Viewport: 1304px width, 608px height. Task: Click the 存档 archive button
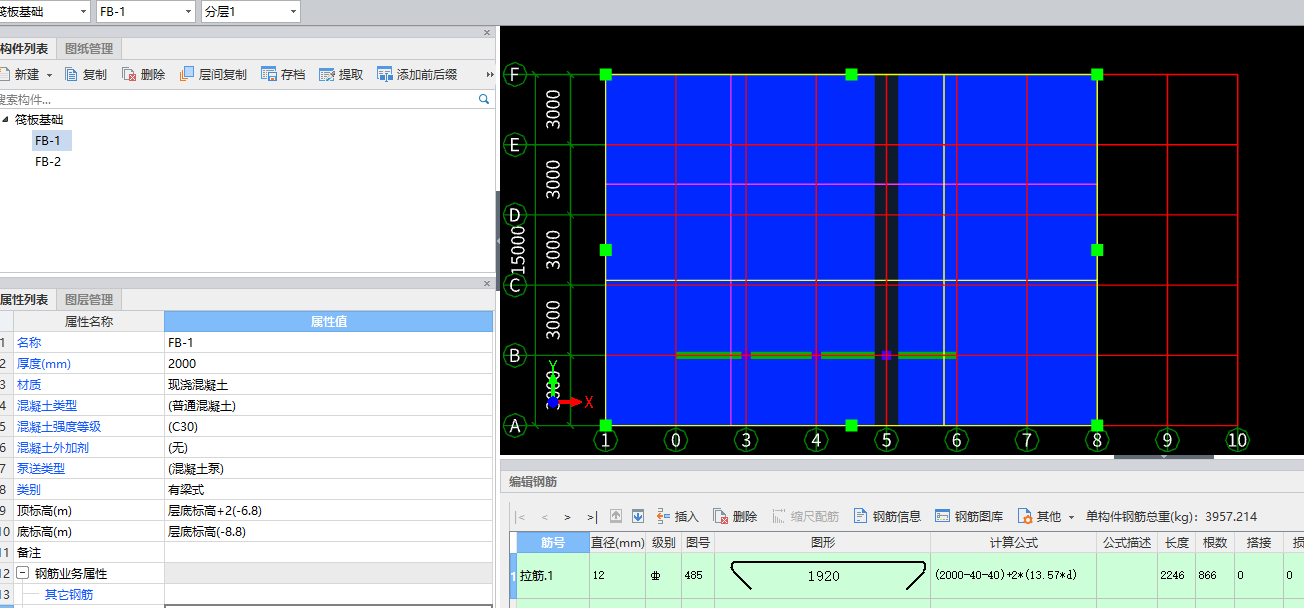pyautogui.click(x=283, y=74)
